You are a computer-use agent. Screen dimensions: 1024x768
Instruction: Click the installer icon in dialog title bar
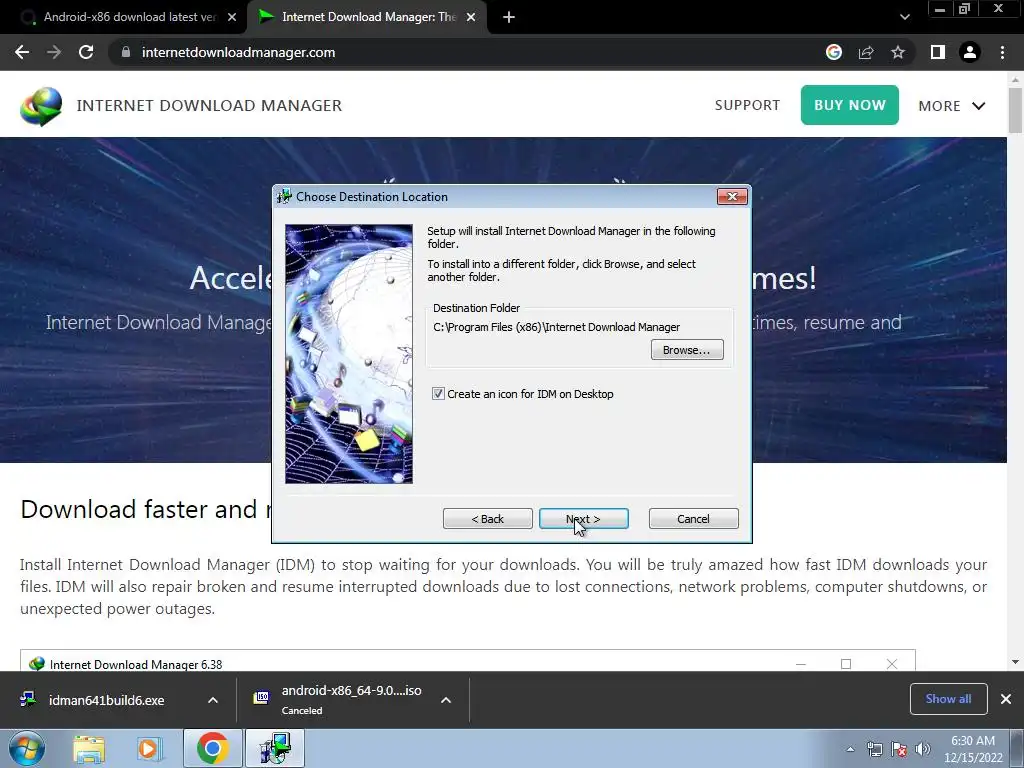284,197
